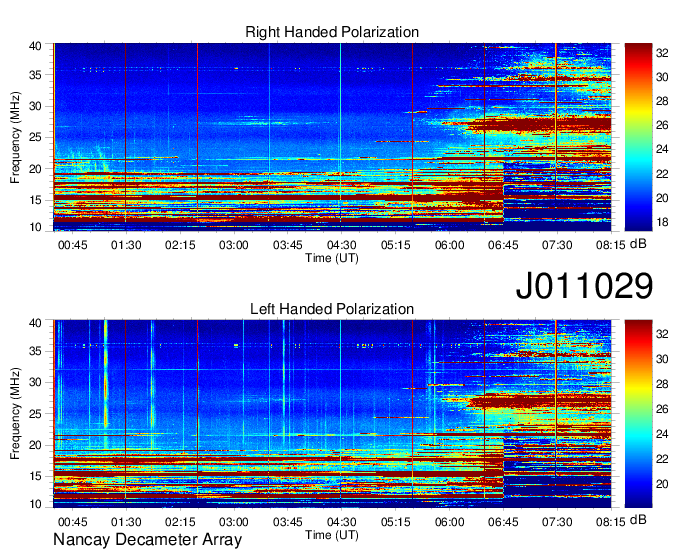Click the 10 MHz tick on bottom plot
This screenshot has width=680, height=552.
35,504
